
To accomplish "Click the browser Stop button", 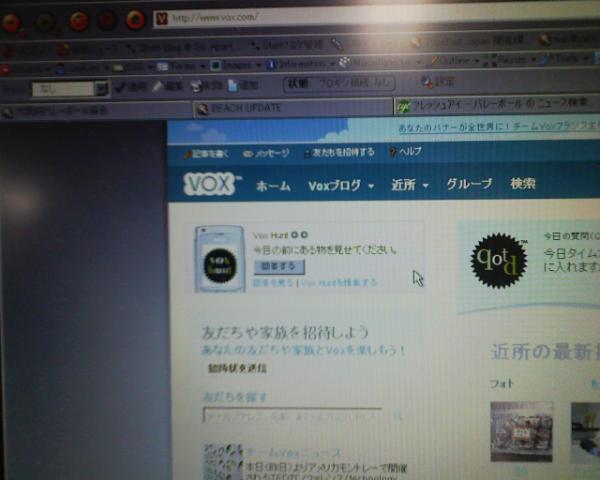I will pos(107,20).
